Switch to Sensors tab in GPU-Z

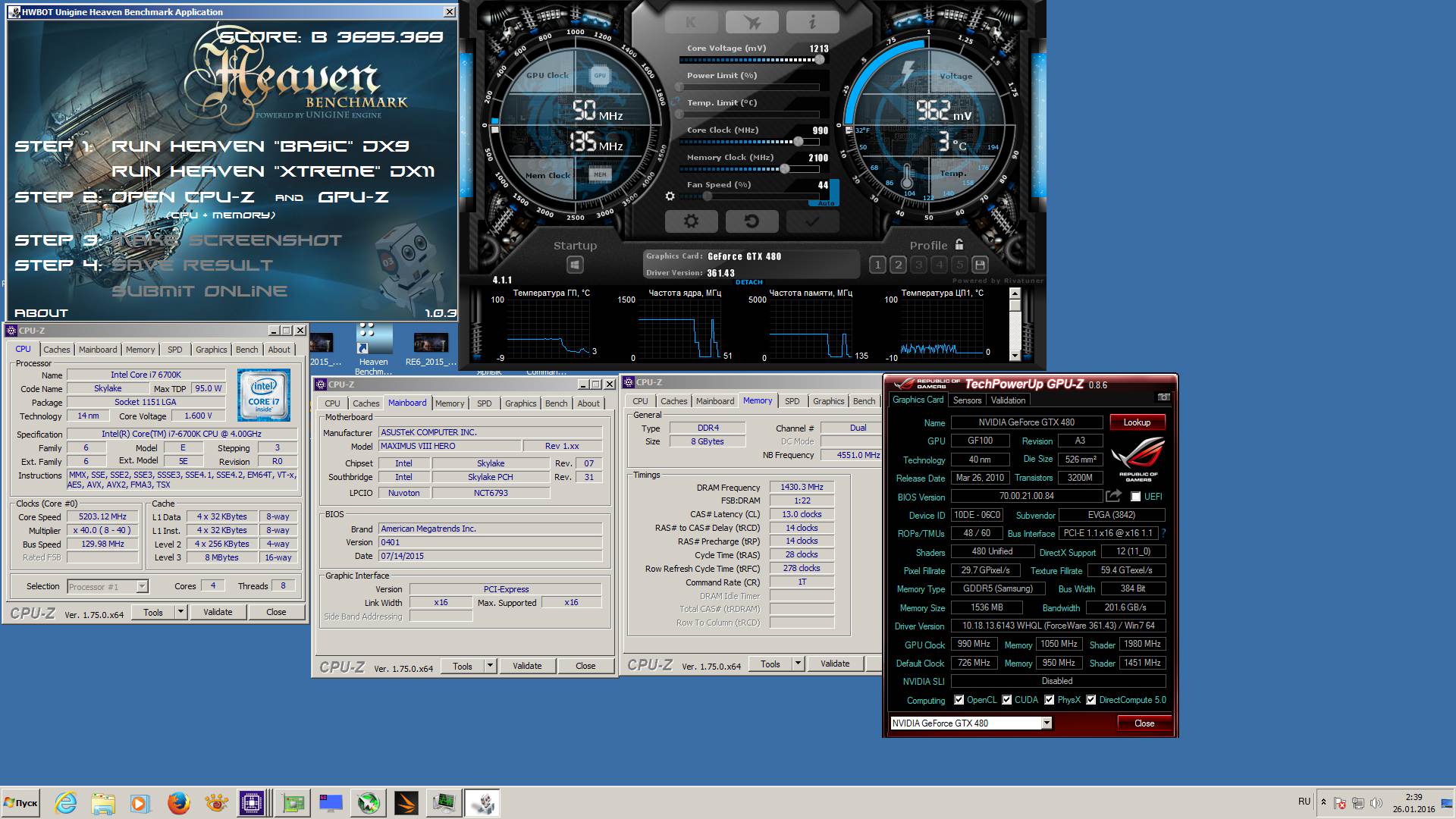point(967,400)
